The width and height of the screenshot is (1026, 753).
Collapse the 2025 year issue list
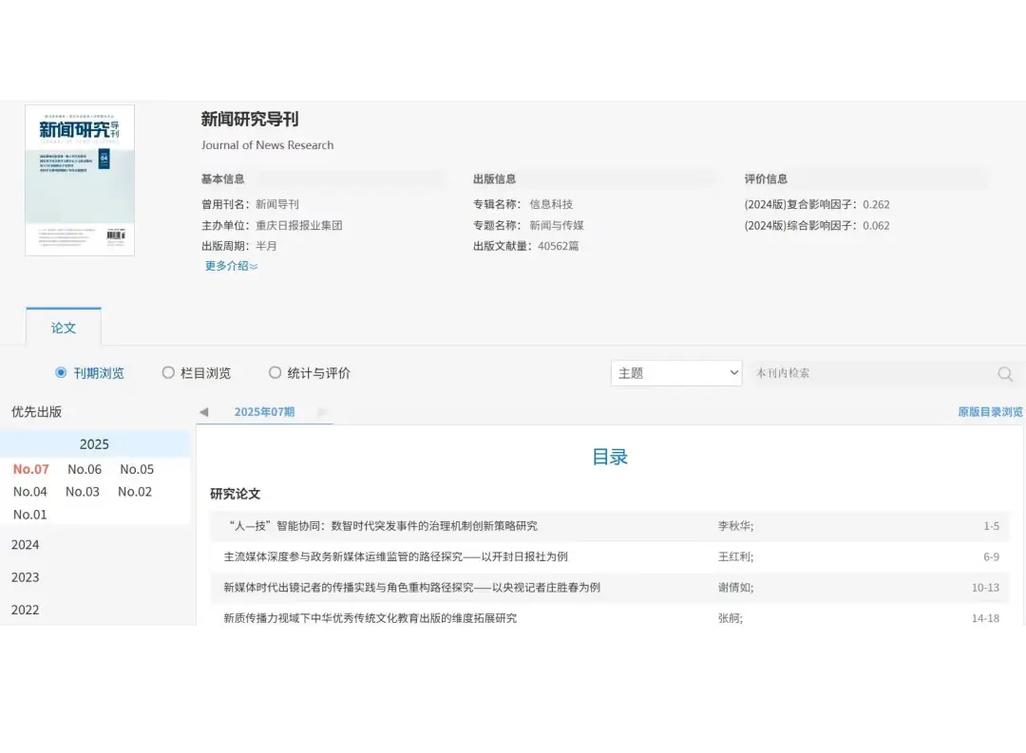(94, 444)
